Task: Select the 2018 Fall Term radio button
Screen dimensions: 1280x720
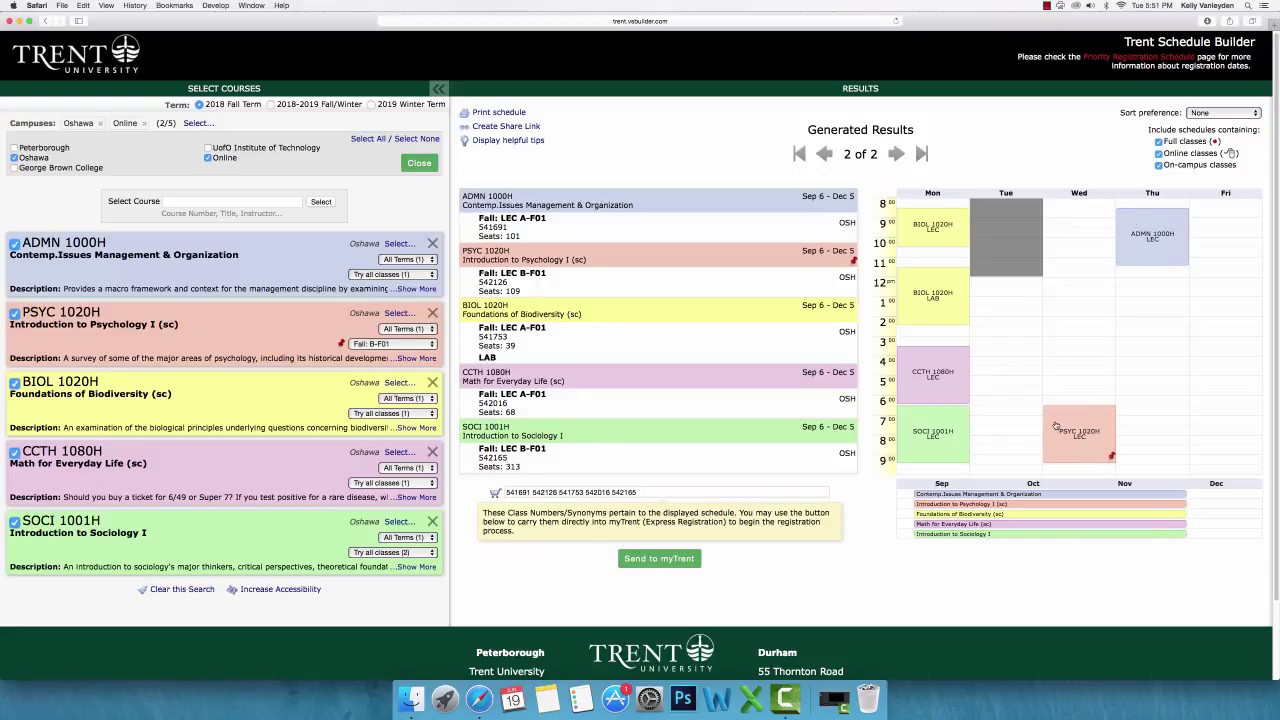Action: pos(200,105)
